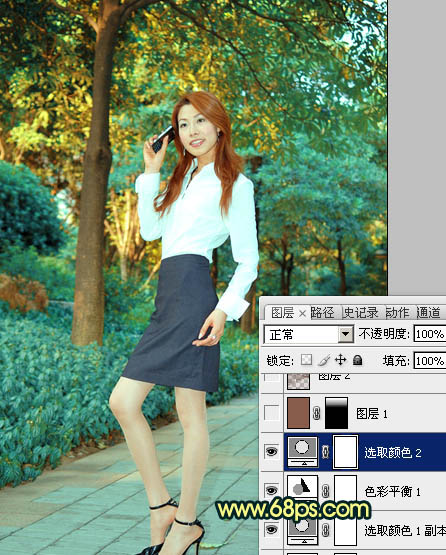Hide the 选取颜色 2 layer

click(271, 452)
